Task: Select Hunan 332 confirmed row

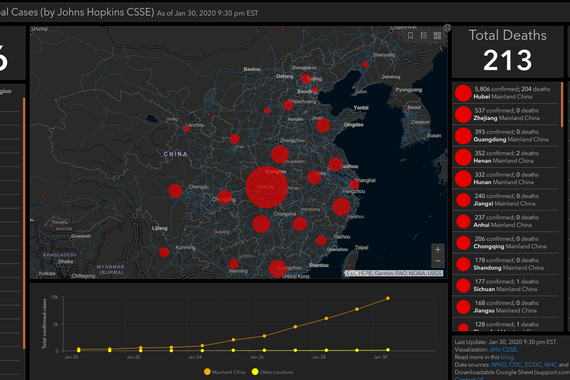Action: (x=505, y=178)
